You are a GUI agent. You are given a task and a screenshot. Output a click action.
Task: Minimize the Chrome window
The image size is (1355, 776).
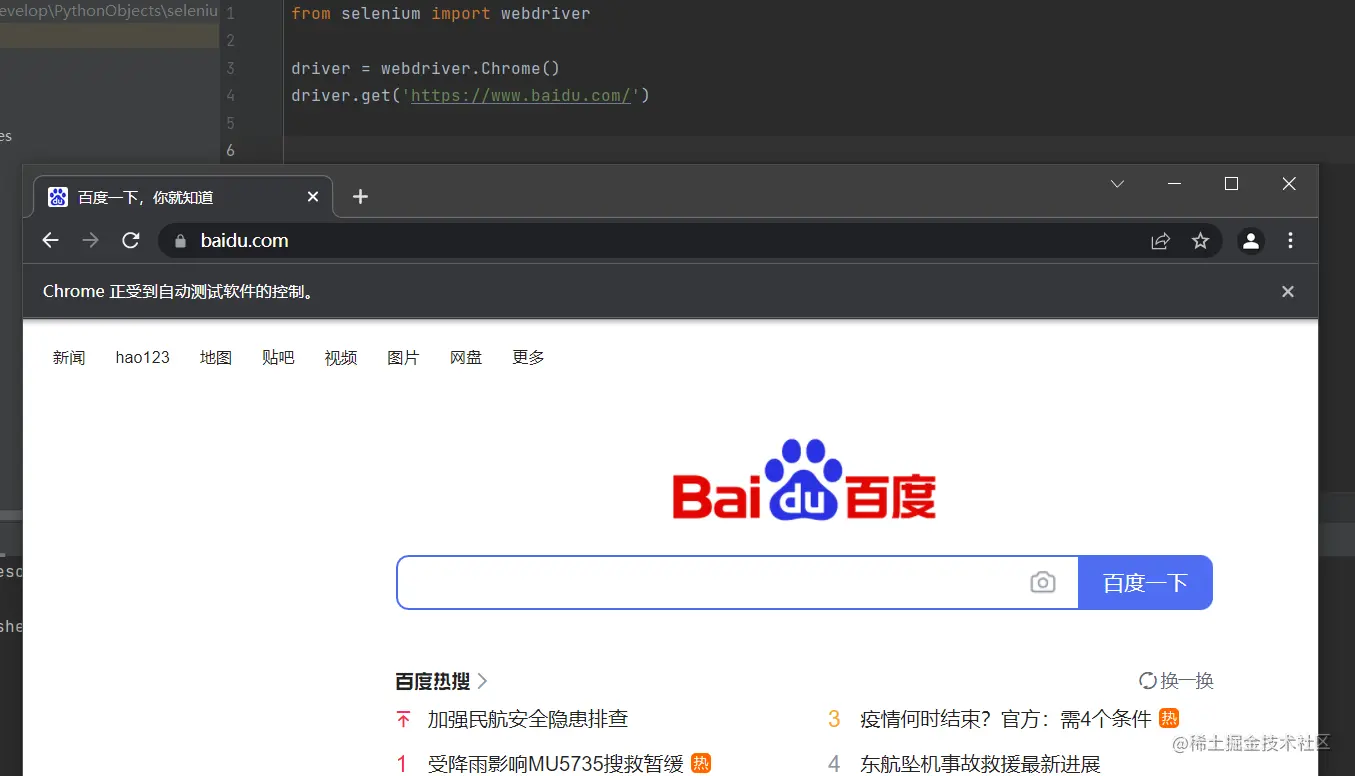(1175, 184)
